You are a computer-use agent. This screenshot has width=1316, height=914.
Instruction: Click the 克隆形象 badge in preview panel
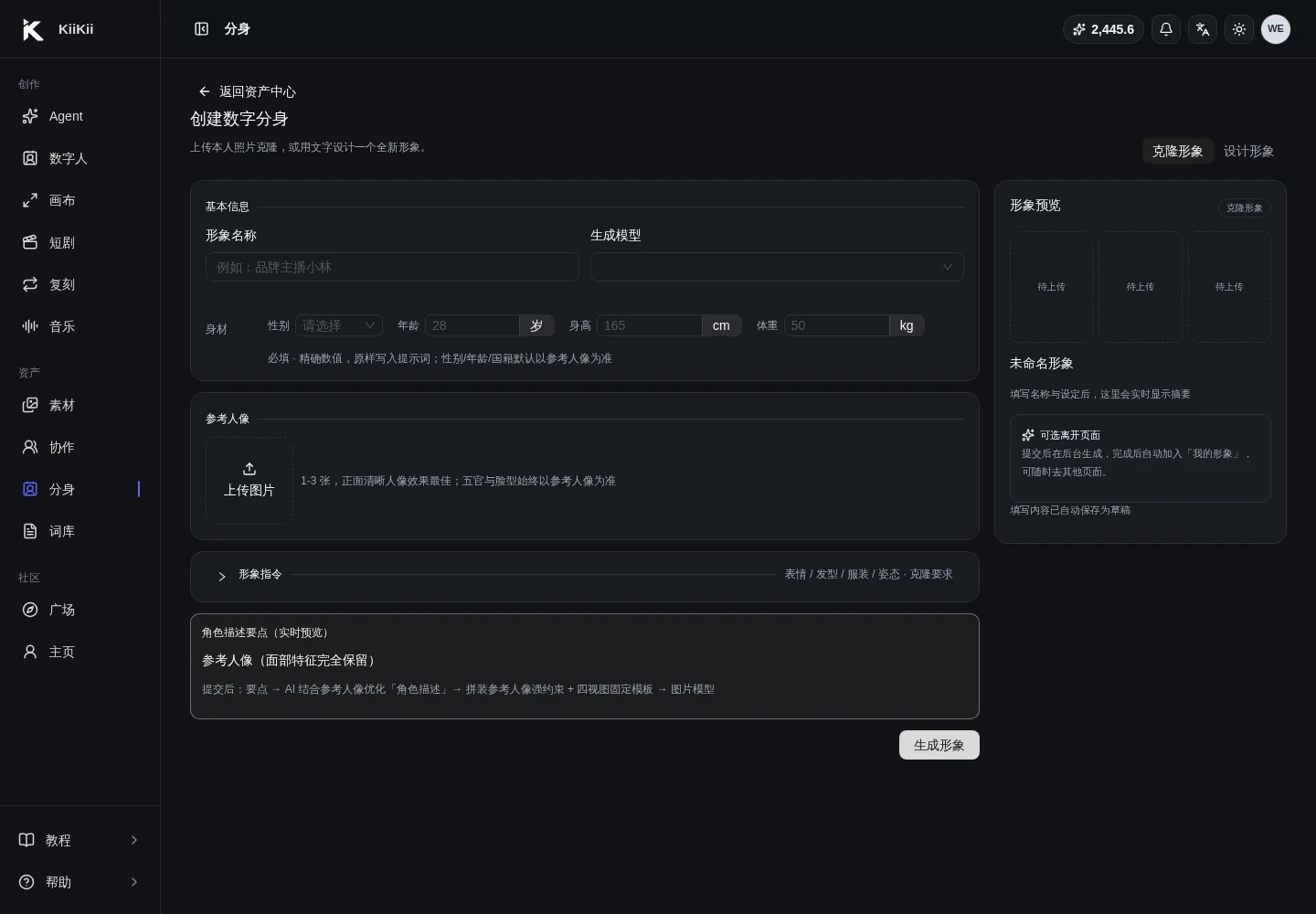(1245, 207)
